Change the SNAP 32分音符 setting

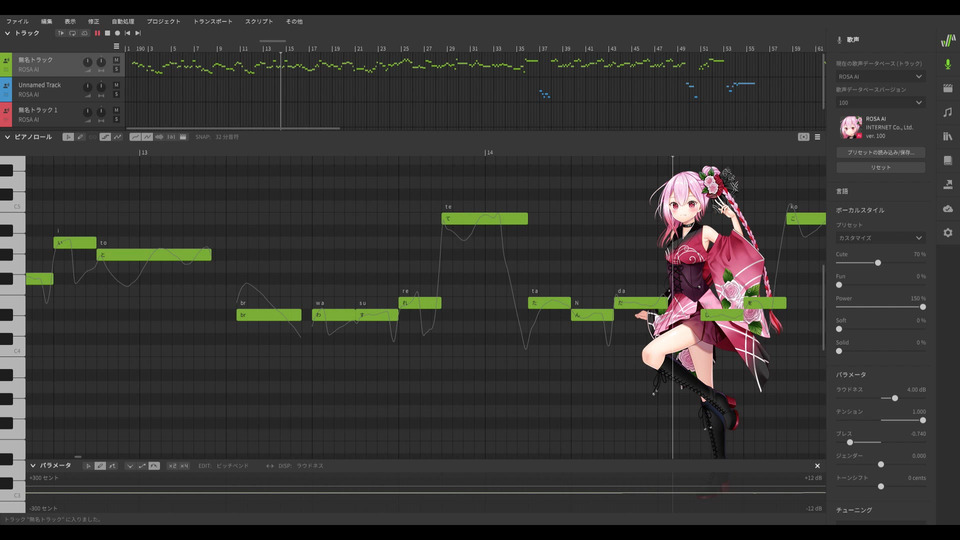pyautogui.click(x=217, y=137)
